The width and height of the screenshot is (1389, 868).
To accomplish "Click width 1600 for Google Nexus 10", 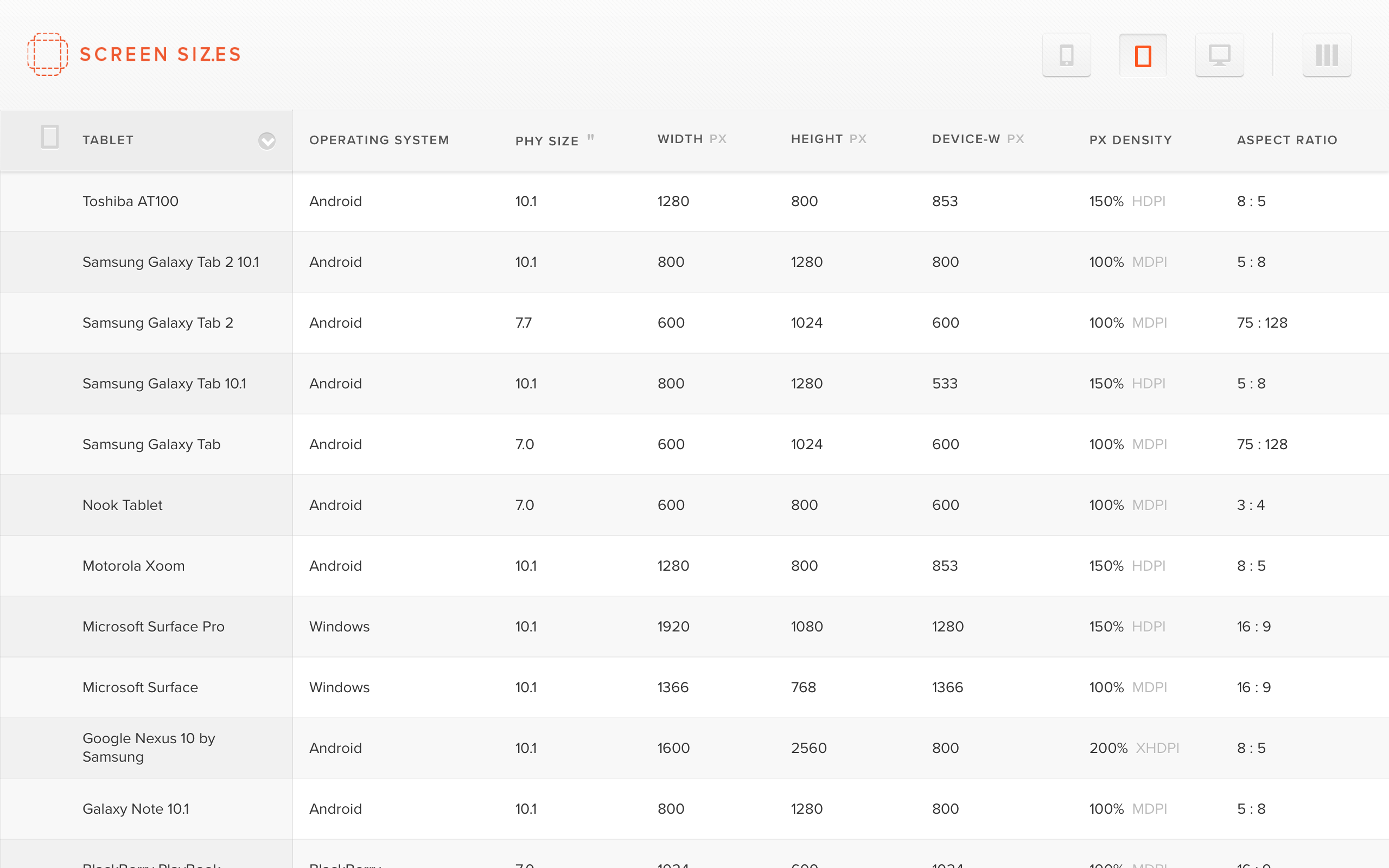I will tap(673, 749).
